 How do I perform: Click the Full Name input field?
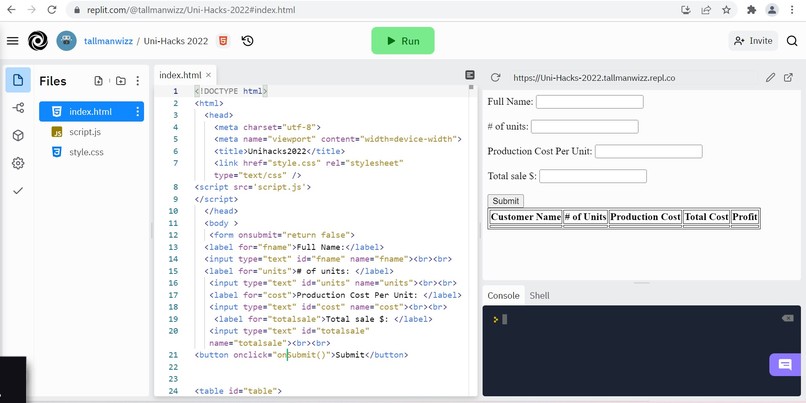590,102
